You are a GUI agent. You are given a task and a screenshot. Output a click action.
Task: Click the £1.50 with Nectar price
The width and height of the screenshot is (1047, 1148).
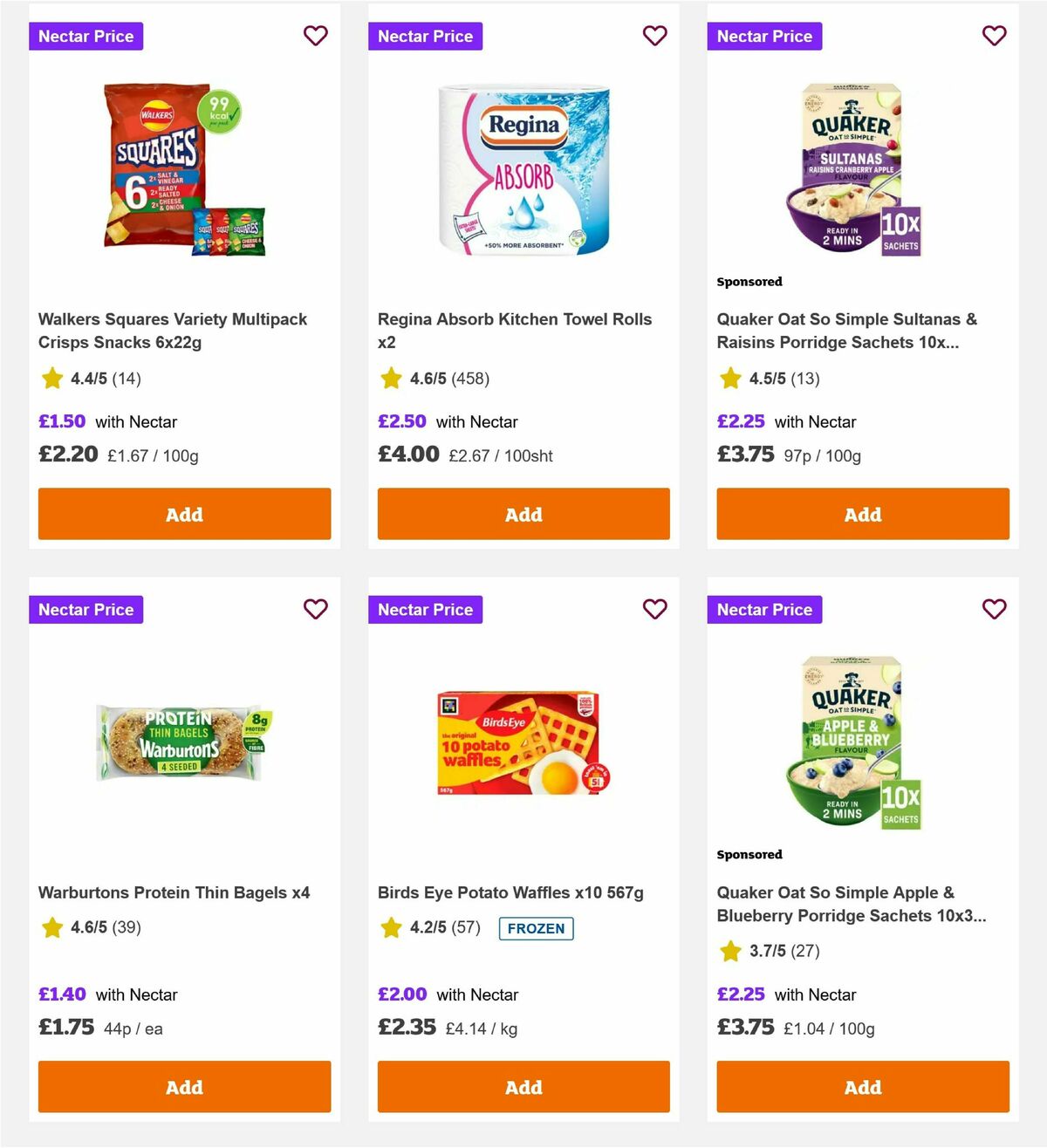click(61, 421)
